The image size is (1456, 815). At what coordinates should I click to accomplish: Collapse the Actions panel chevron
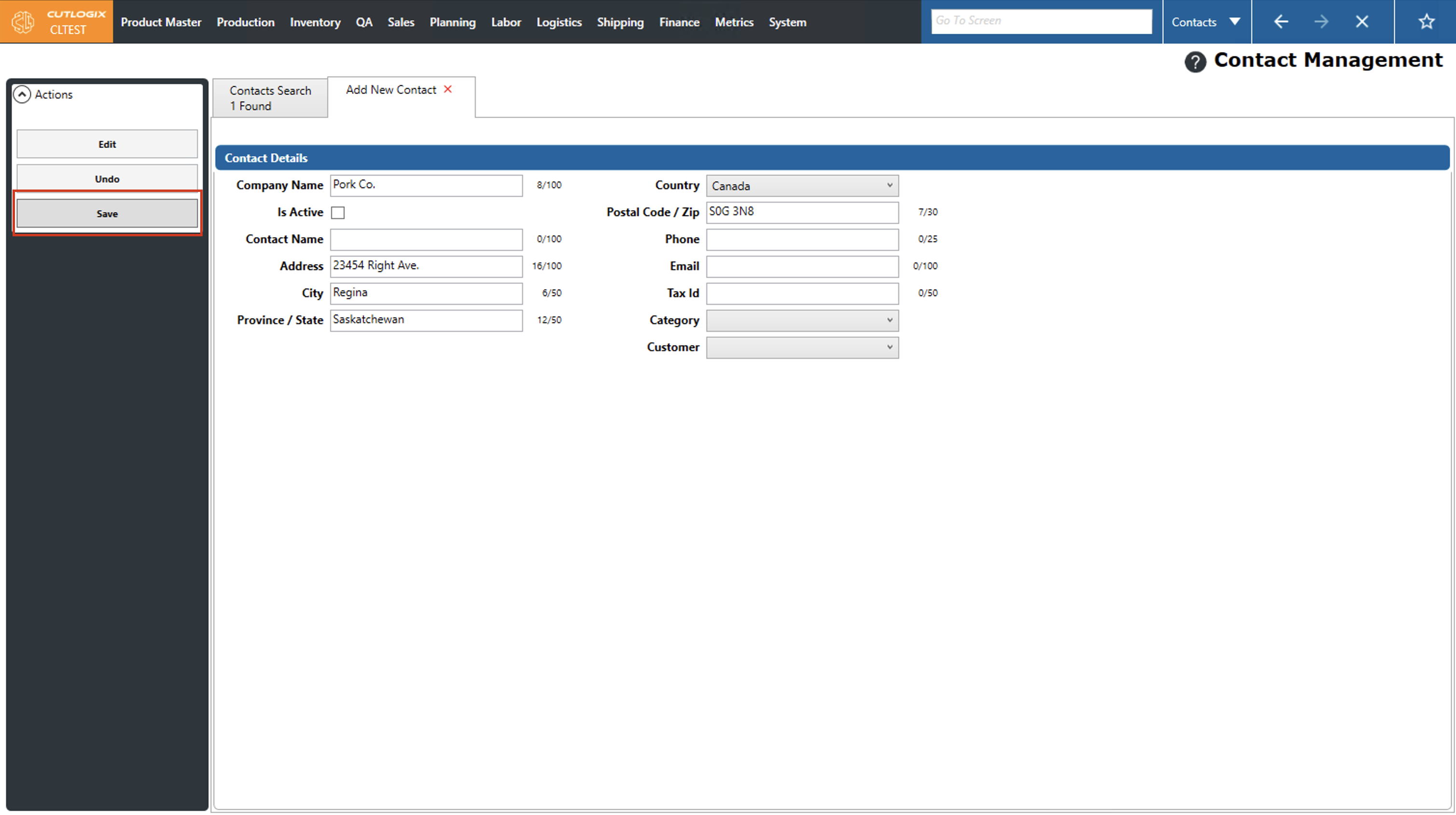click(x=22, y=95)
